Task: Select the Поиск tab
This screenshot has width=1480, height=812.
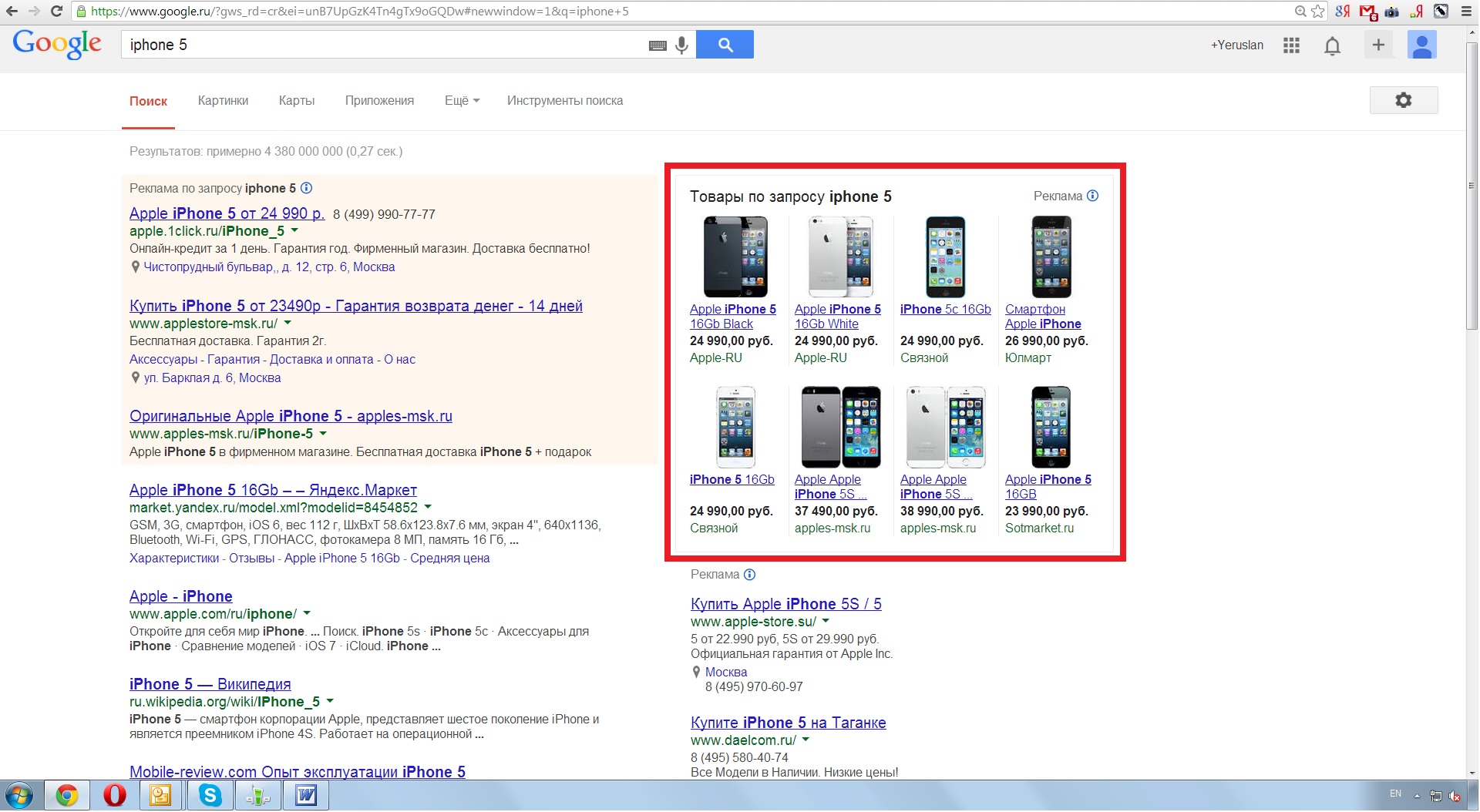Action: [x=148, y=101]
